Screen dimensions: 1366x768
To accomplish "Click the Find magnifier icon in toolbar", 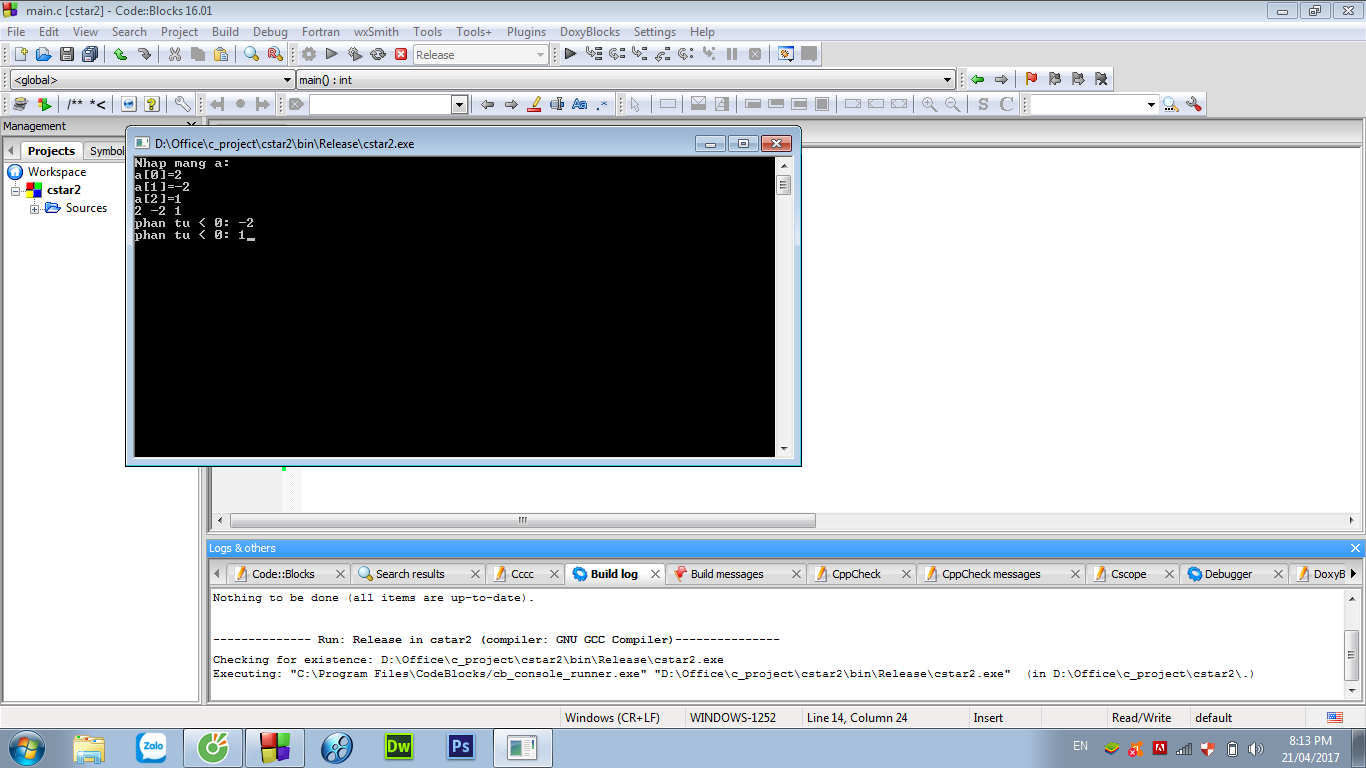I will pyautogui.click(x=252, y=54).
